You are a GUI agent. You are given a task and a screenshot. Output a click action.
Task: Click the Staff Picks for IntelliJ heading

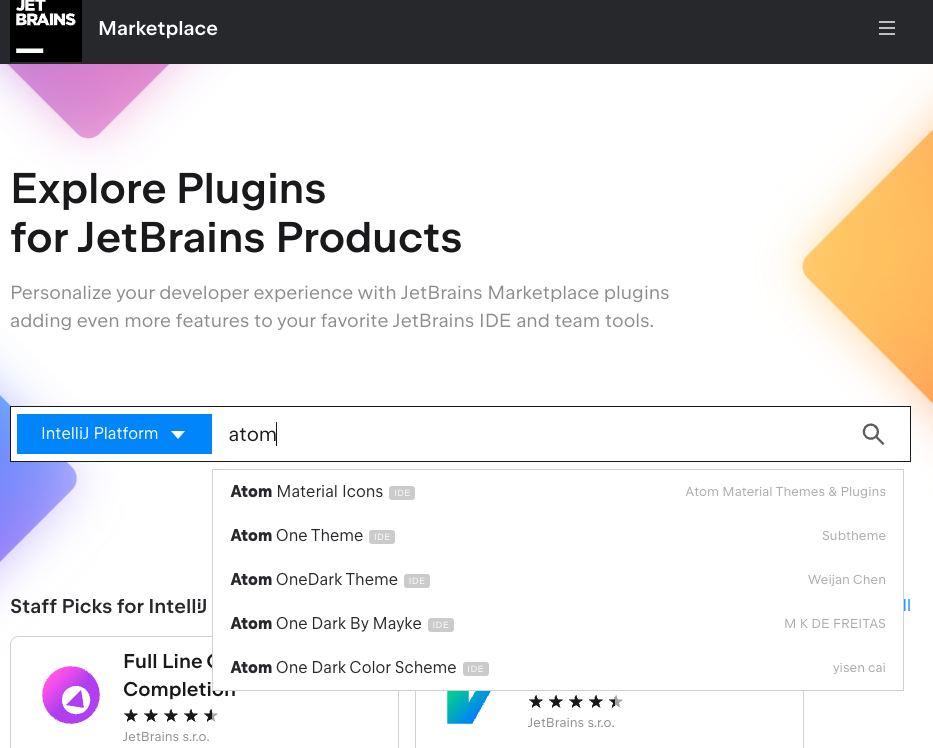[108, 606]
